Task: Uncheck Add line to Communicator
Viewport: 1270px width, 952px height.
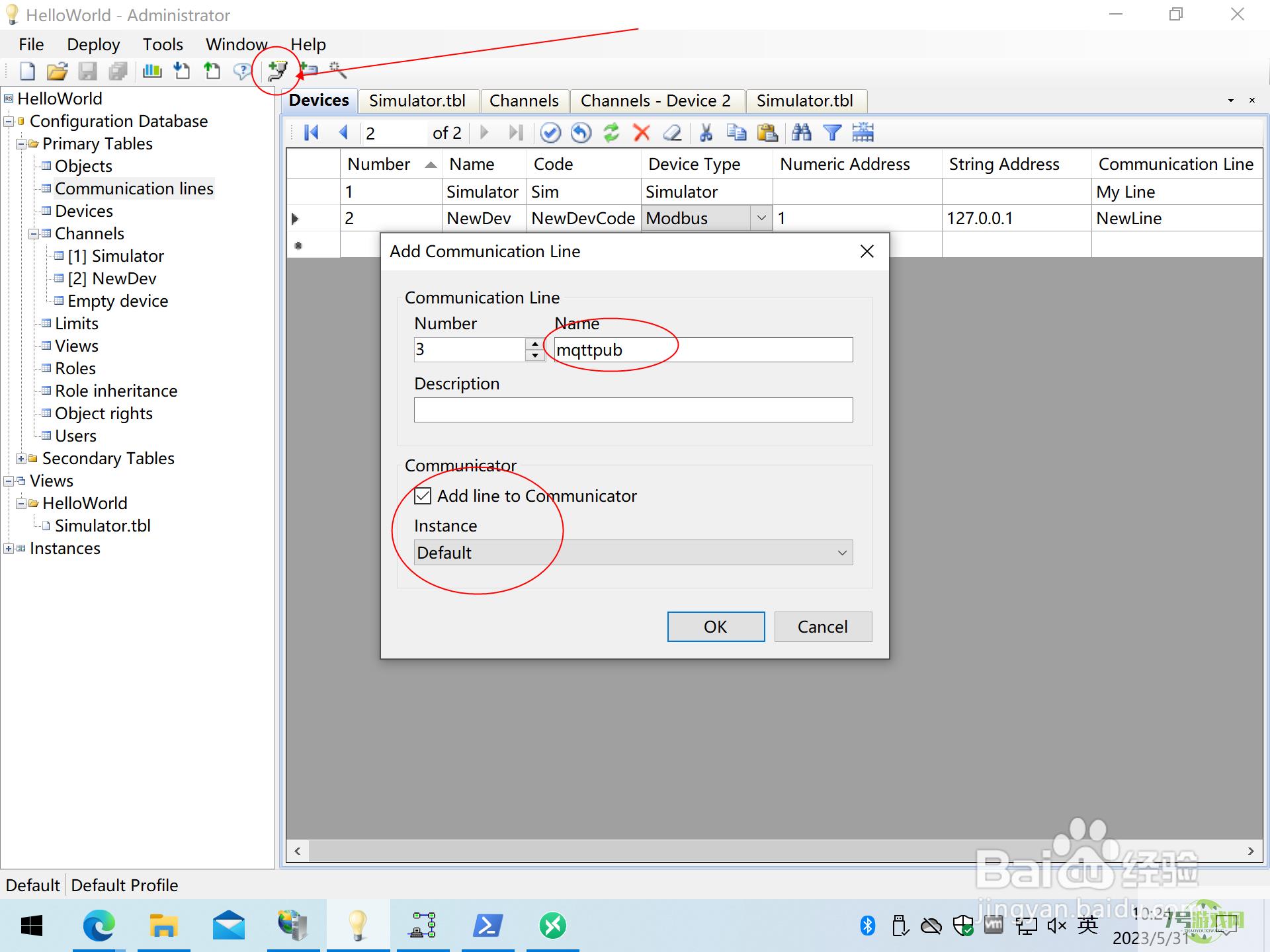Action: coord(423,496)
